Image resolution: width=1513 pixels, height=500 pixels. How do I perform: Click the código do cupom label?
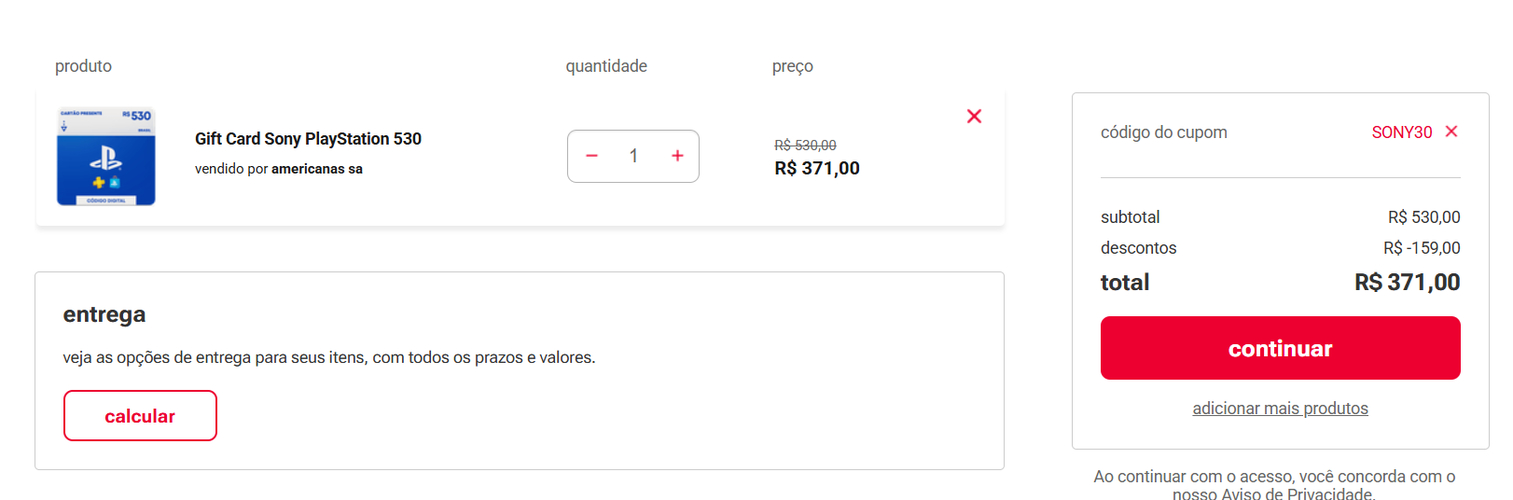pyautogui.click(x=1163, y=132)
